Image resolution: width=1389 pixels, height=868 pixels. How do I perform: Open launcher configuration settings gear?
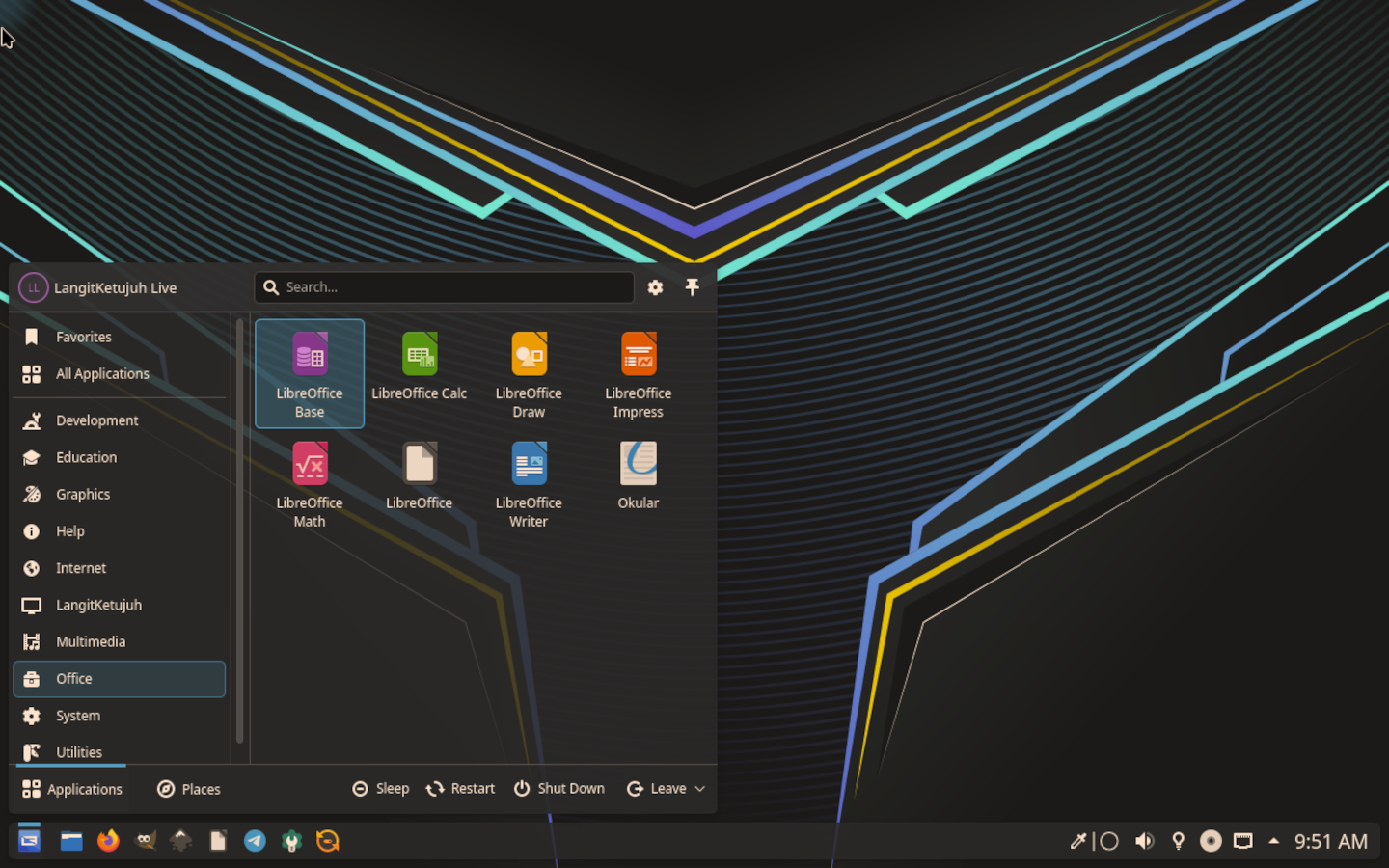pyautogui.click(x=655, y=287)
